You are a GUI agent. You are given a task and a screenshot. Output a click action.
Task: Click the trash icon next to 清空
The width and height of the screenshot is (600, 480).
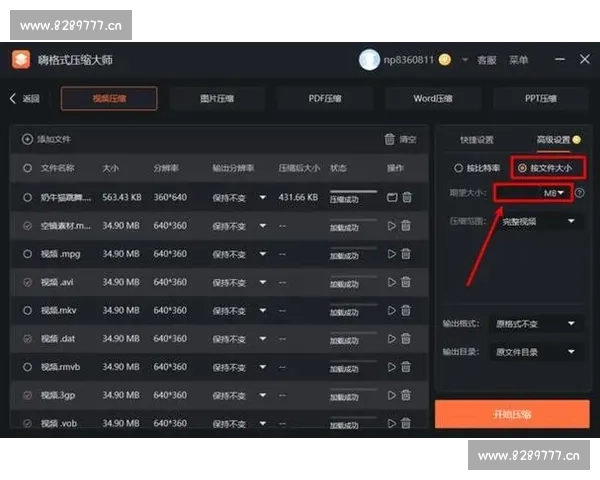coord(389,139)
